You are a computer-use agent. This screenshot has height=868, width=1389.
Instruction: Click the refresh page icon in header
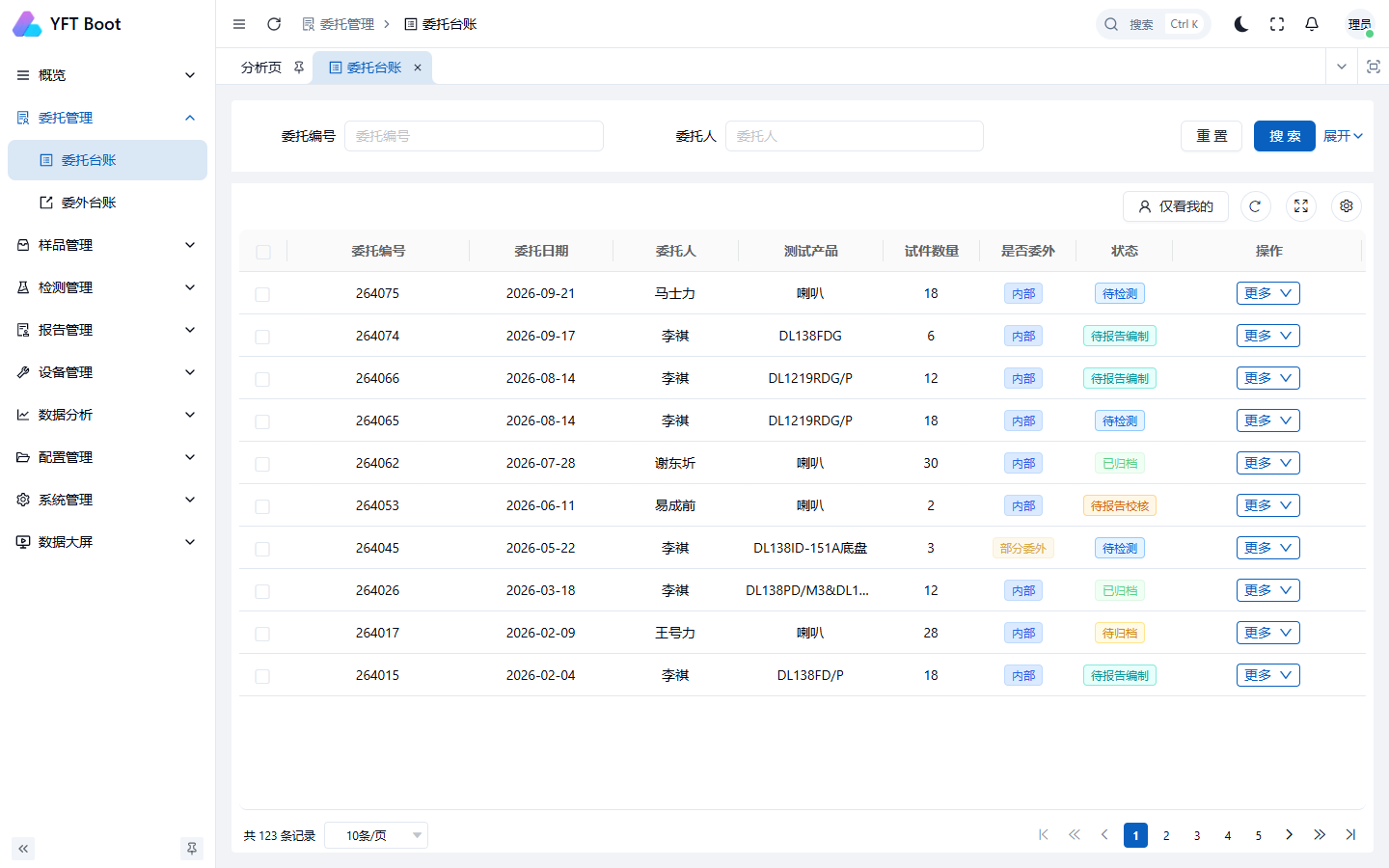pyautogui.click(x=274, y=24)
